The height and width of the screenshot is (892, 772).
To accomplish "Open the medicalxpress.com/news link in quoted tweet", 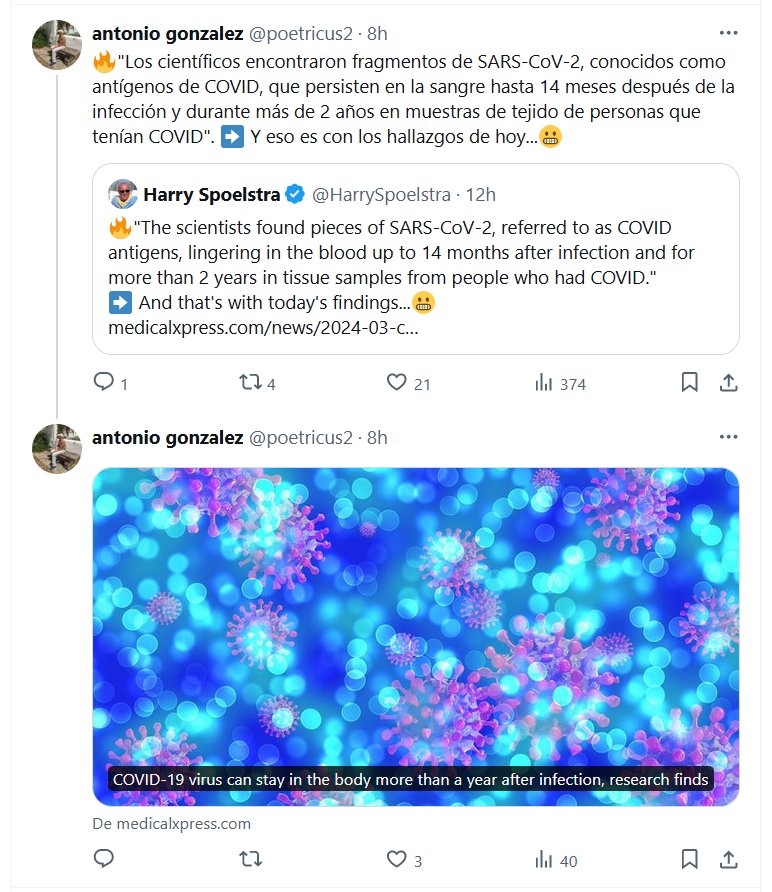I will point(263,327).
